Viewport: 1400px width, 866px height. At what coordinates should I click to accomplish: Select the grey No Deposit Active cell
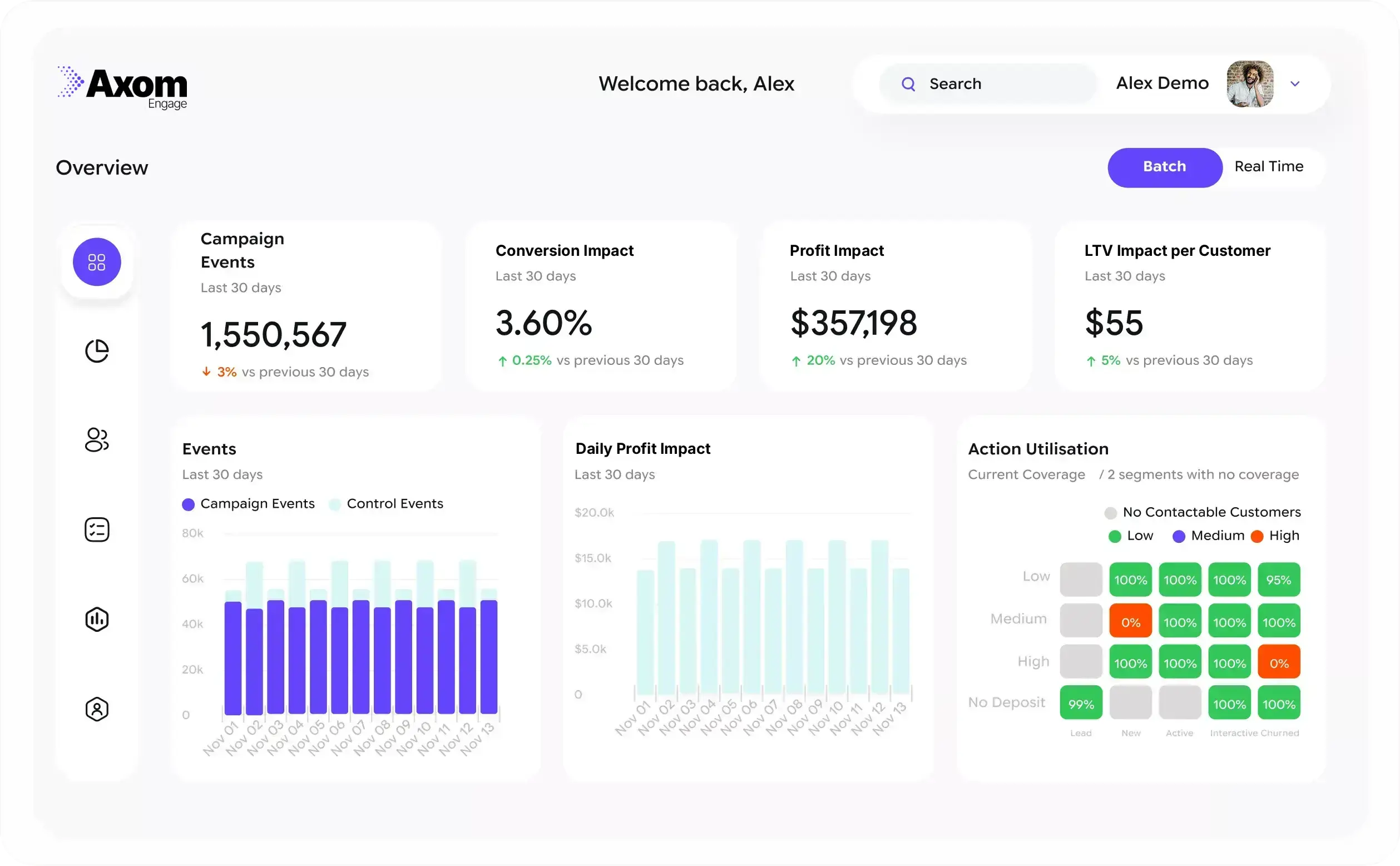coord(1180,703)
